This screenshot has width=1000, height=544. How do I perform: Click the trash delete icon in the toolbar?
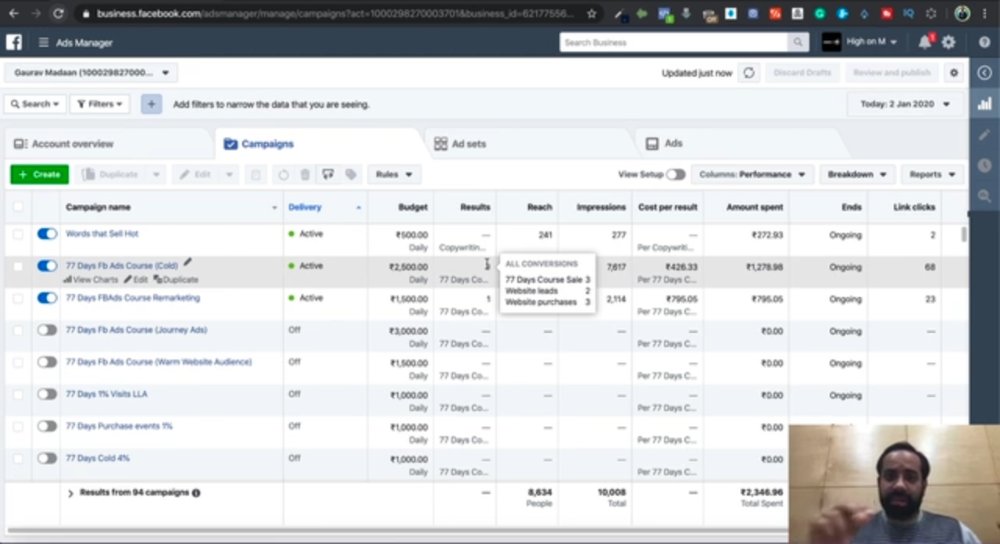coord(305,174)
